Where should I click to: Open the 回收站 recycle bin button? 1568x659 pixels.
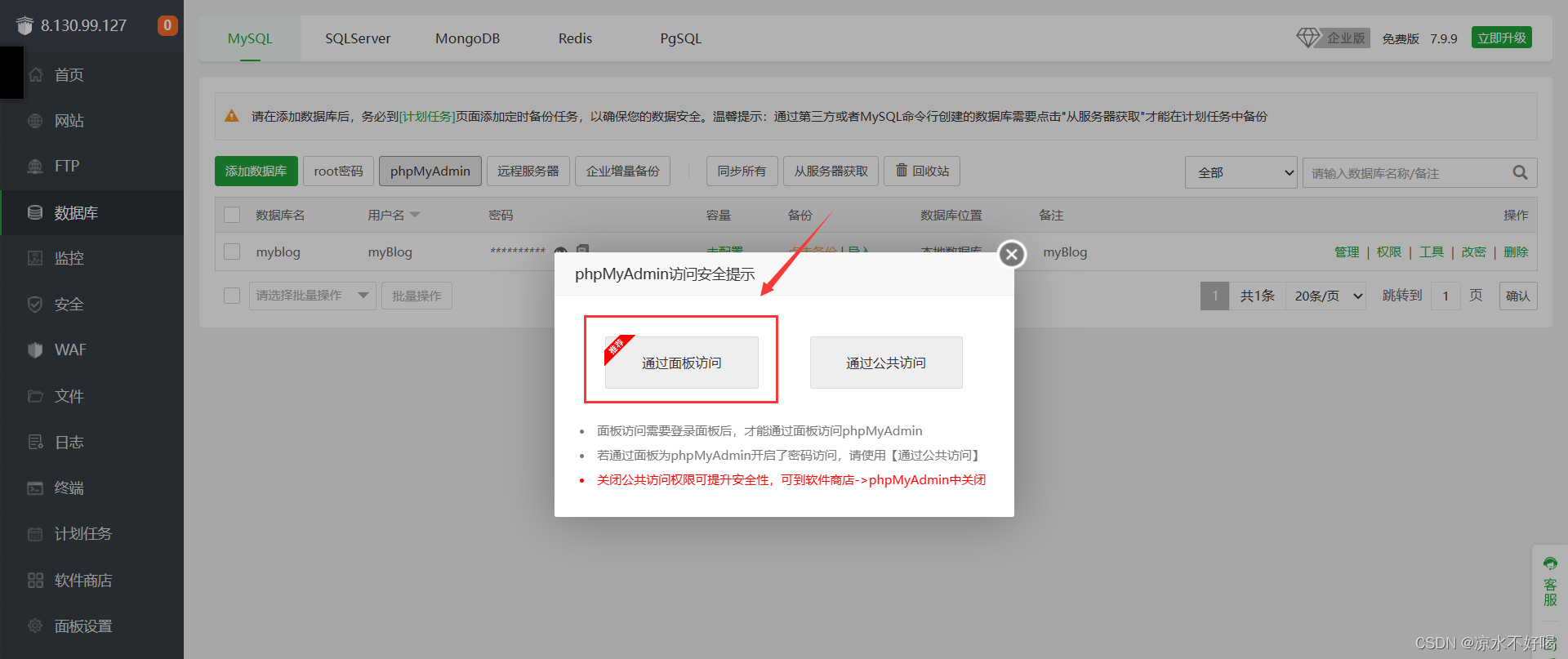point(922,171)
